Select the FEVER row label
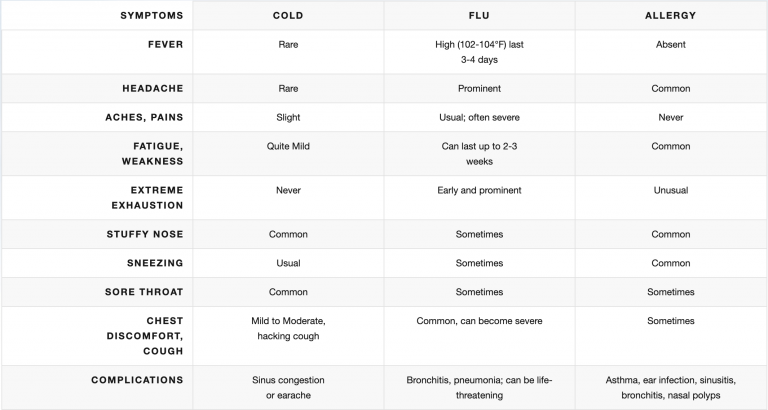The width and height of the screenshot is (768, 410). [x=166, y=44]
